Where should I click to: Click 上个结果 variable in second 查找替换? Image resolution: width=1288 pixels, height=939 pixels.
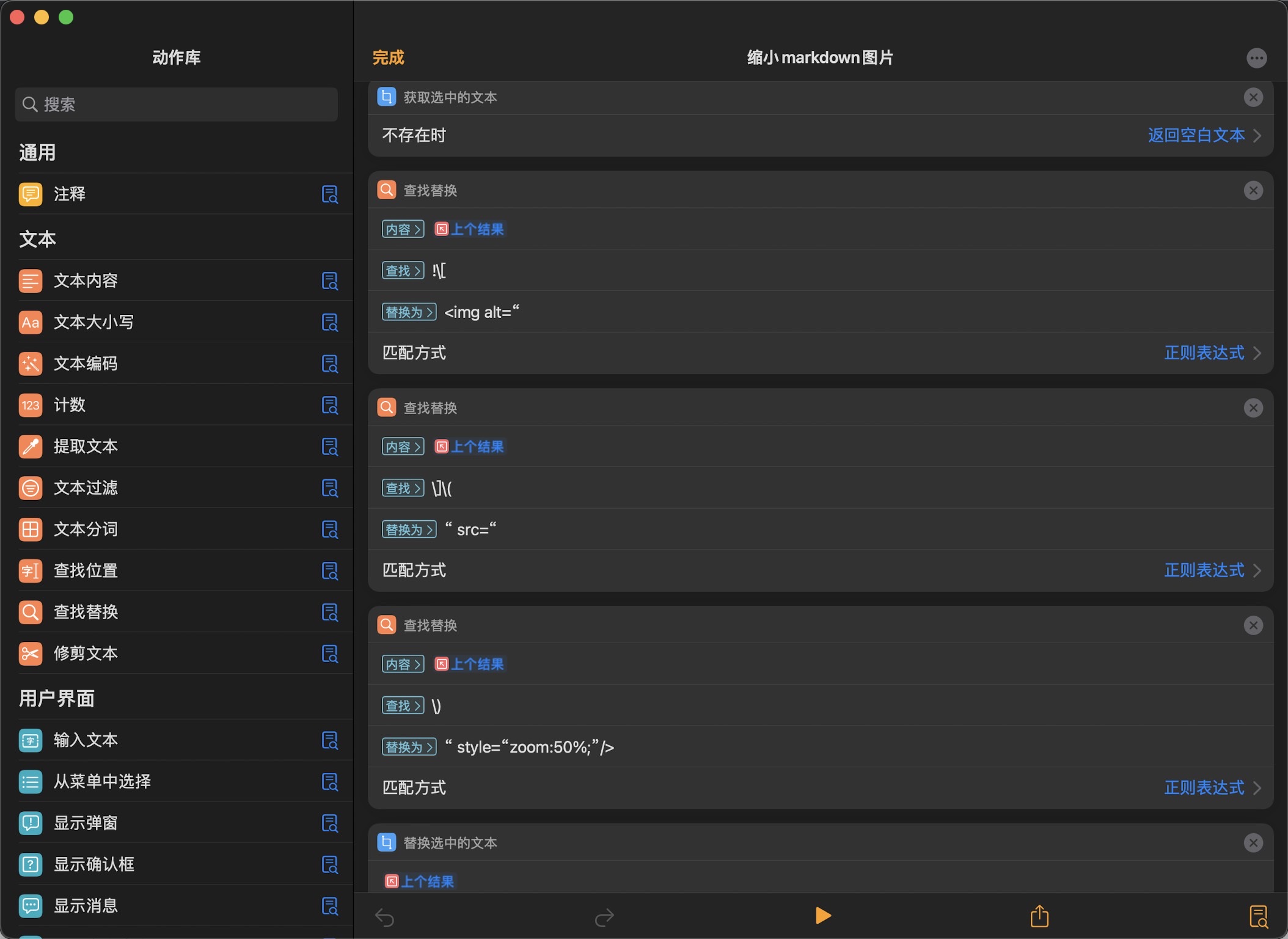[469, 447]
